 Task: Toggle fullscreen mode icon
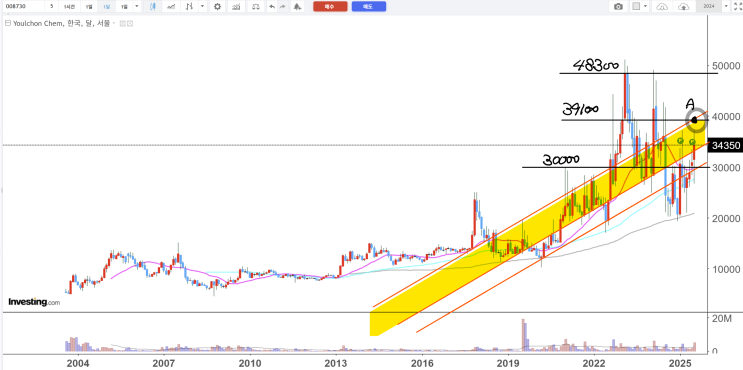(x=737, y=7)
